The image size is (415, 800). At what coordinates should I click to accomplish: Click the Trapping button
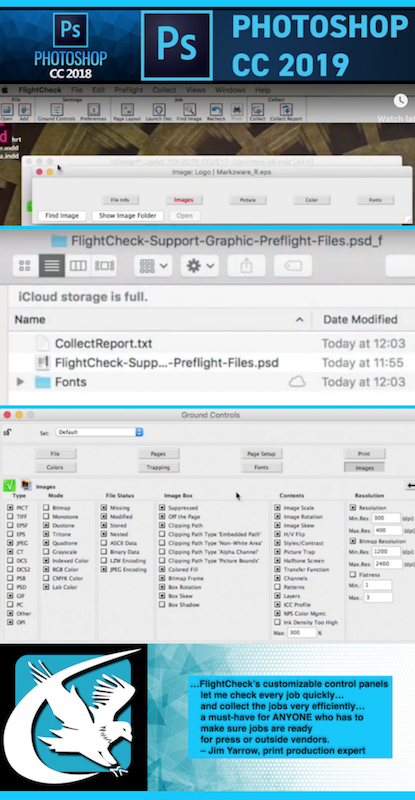coord(158,467)
